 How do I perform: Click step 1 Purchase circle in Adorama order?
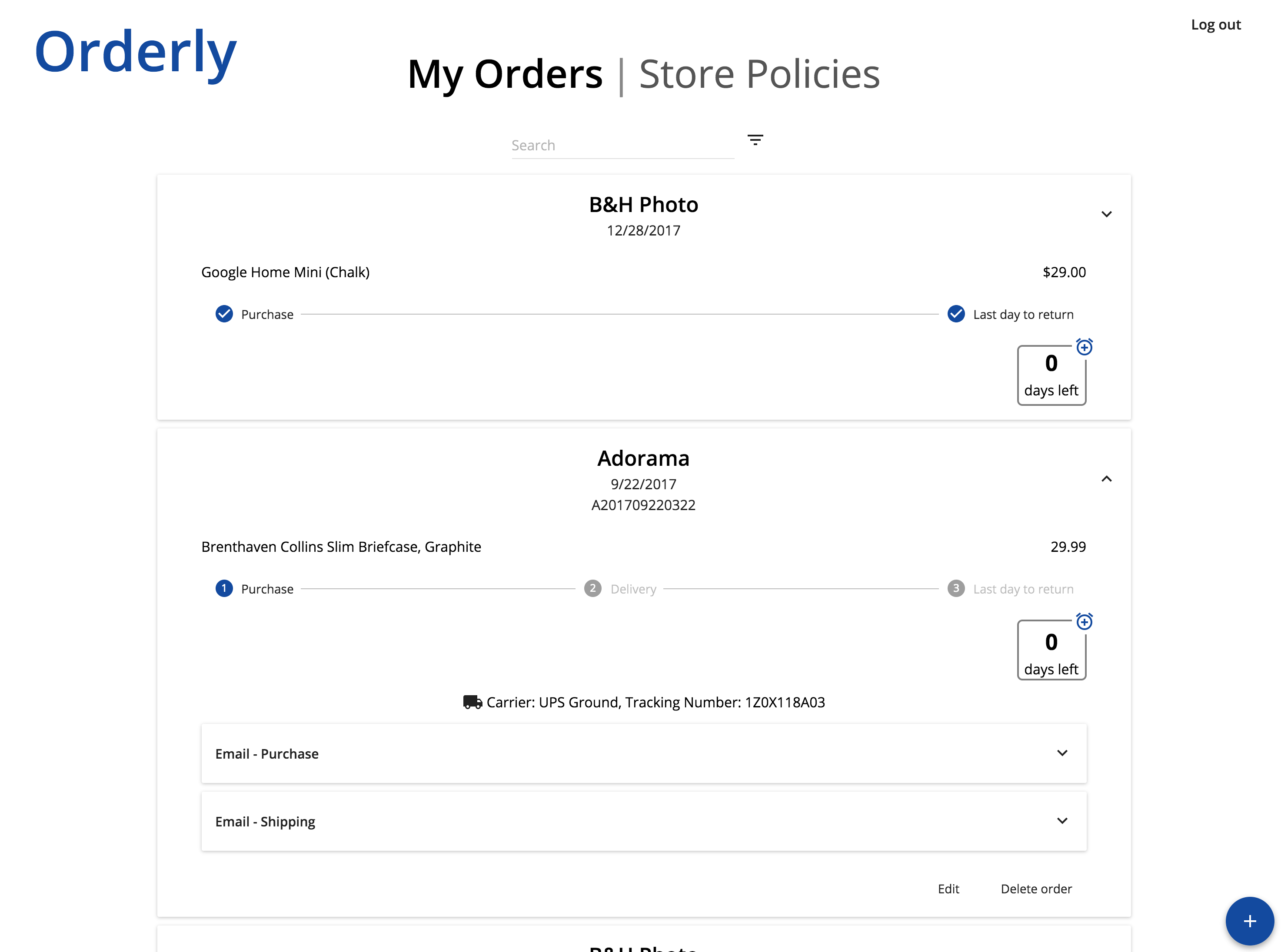(x=224, y=588)
